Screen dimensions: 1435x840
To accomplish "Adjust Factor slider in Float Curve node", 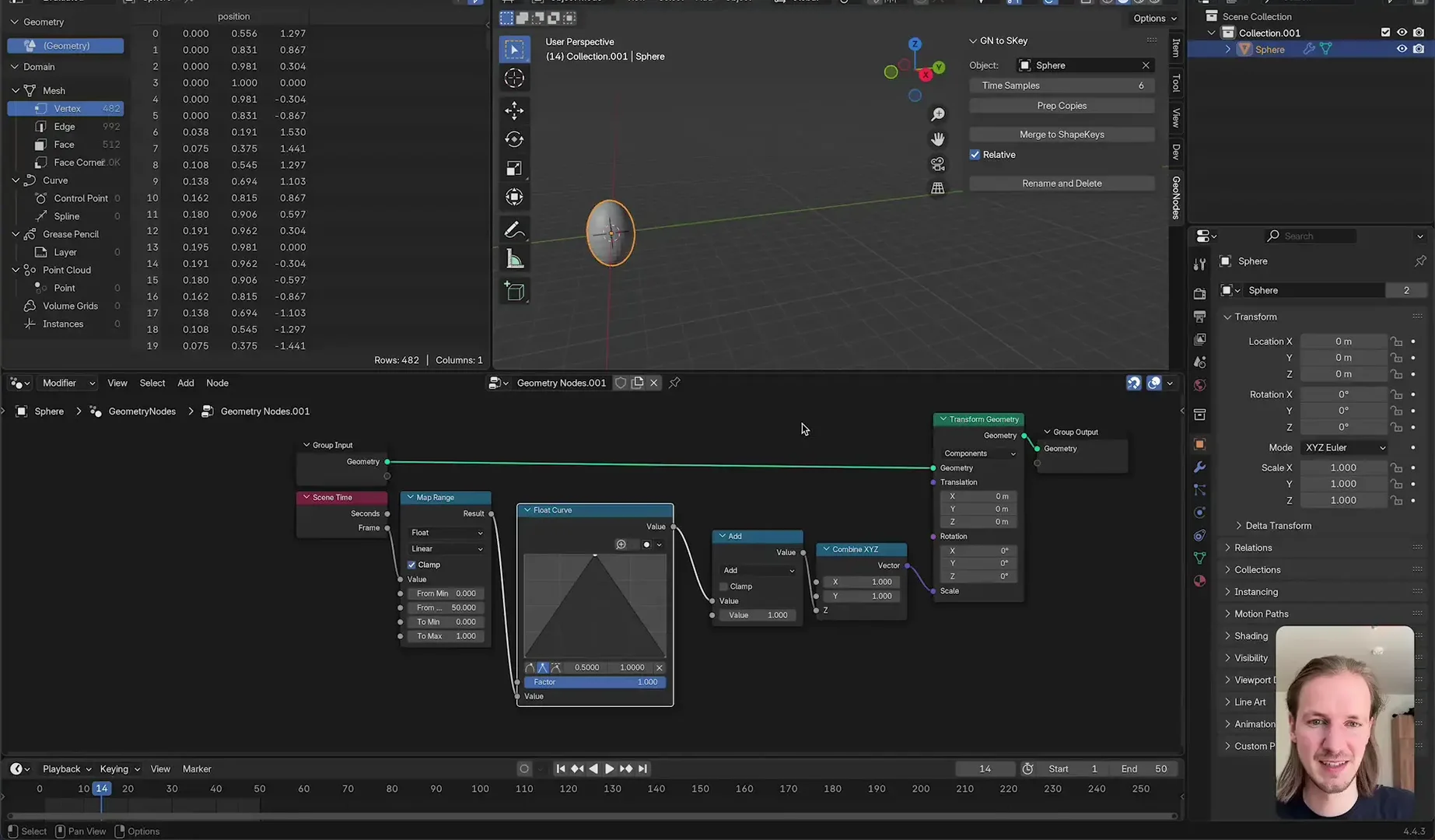I will 595,682.
